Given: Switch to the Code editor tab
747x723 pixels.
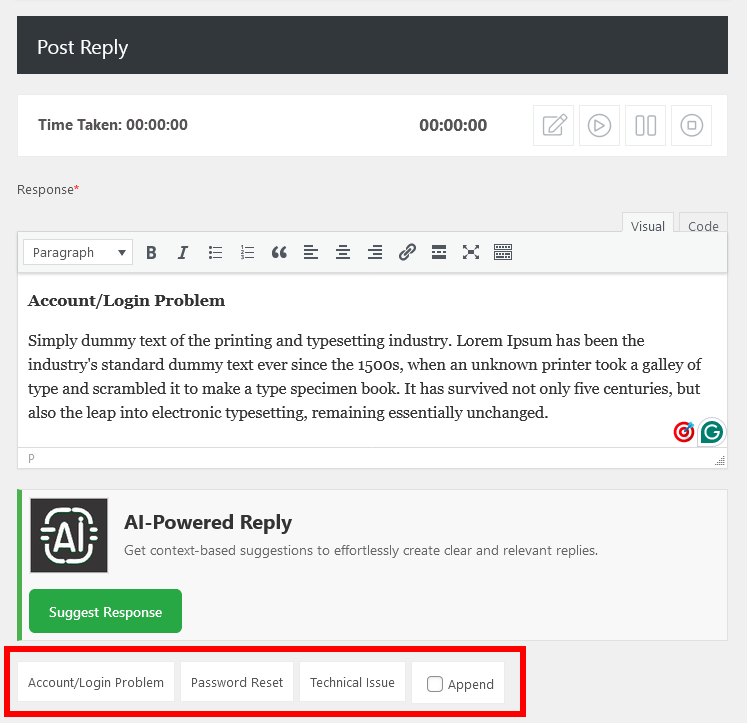Looking at the screenshot, I should (703, 226).
